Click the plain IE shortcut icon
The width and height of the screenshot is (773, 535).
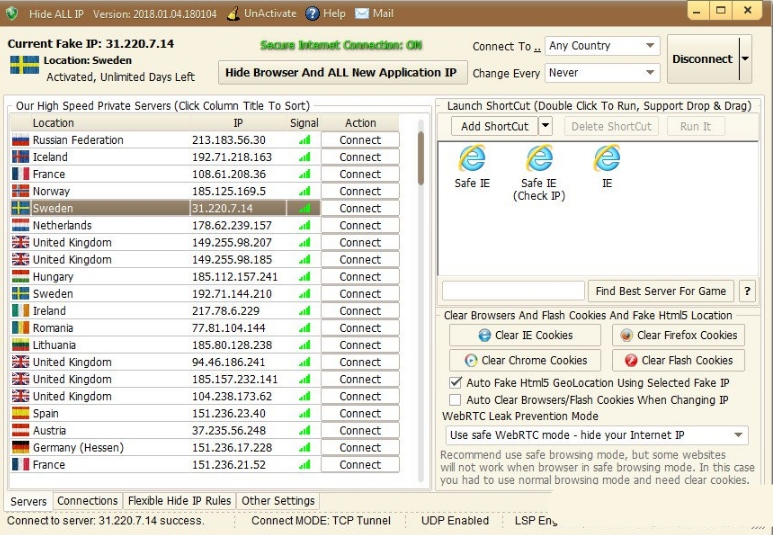(x=606, y=159)
